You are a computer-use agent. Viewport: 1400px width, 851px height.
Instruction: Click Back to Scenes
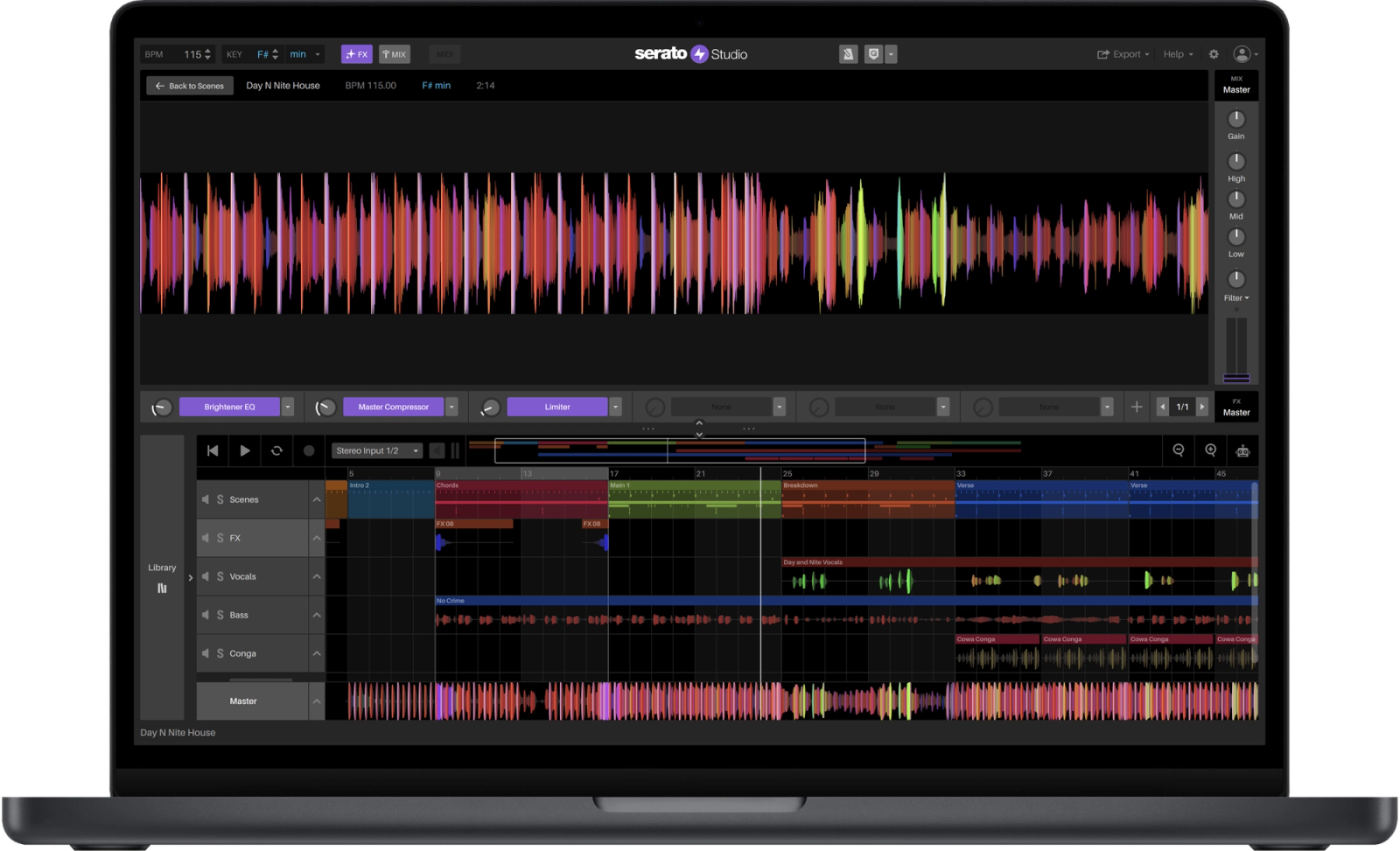click(188, 85)
